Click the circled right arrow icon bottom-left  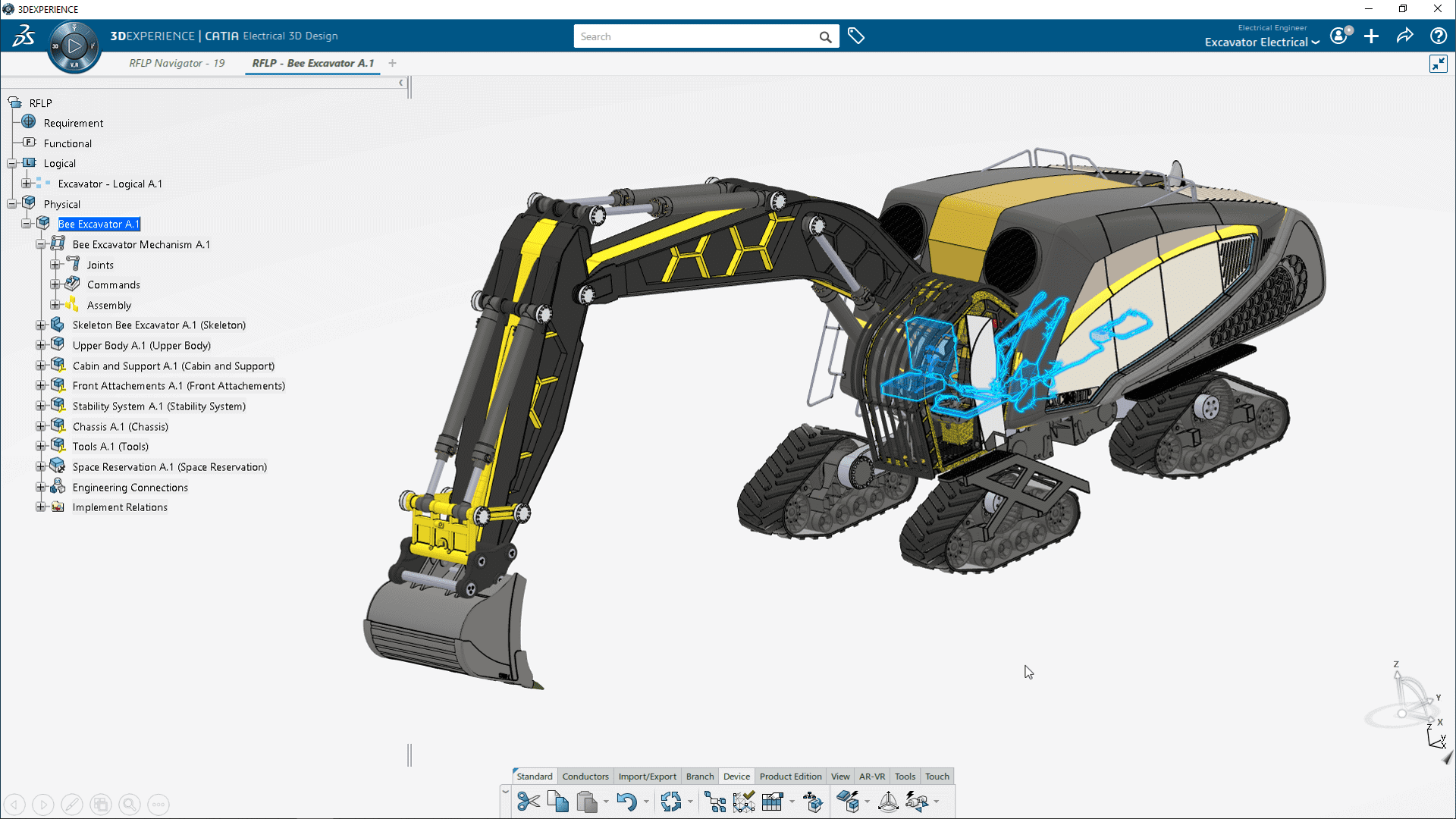tap(43, 805)
